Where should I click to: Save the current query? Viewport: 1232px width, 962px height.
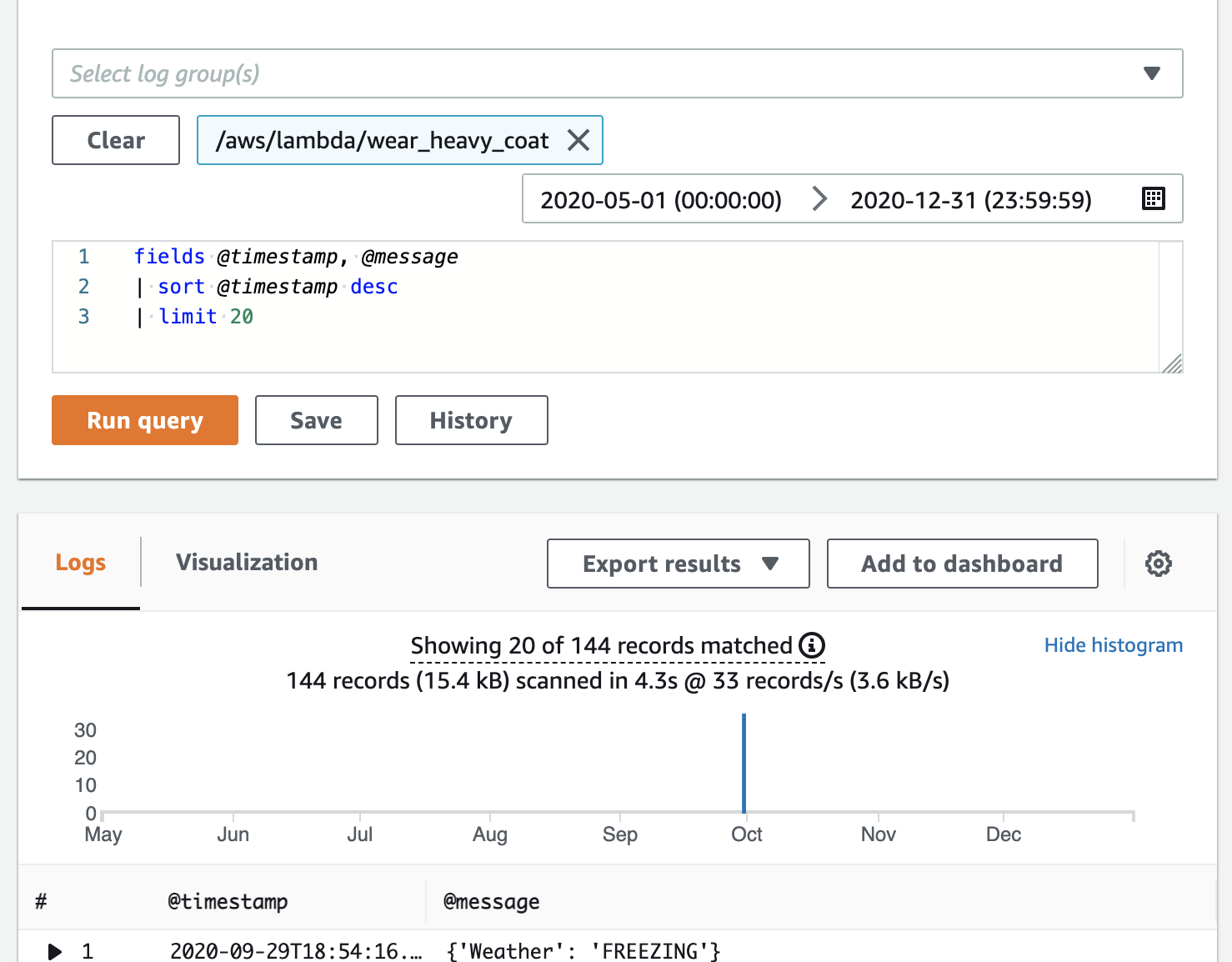[316, 420]
